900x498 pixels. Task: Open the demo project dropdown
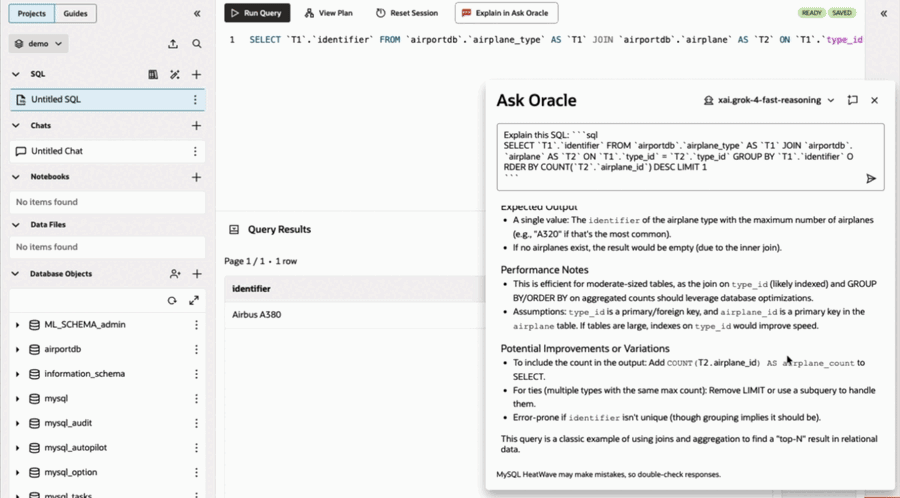(38, 44)
